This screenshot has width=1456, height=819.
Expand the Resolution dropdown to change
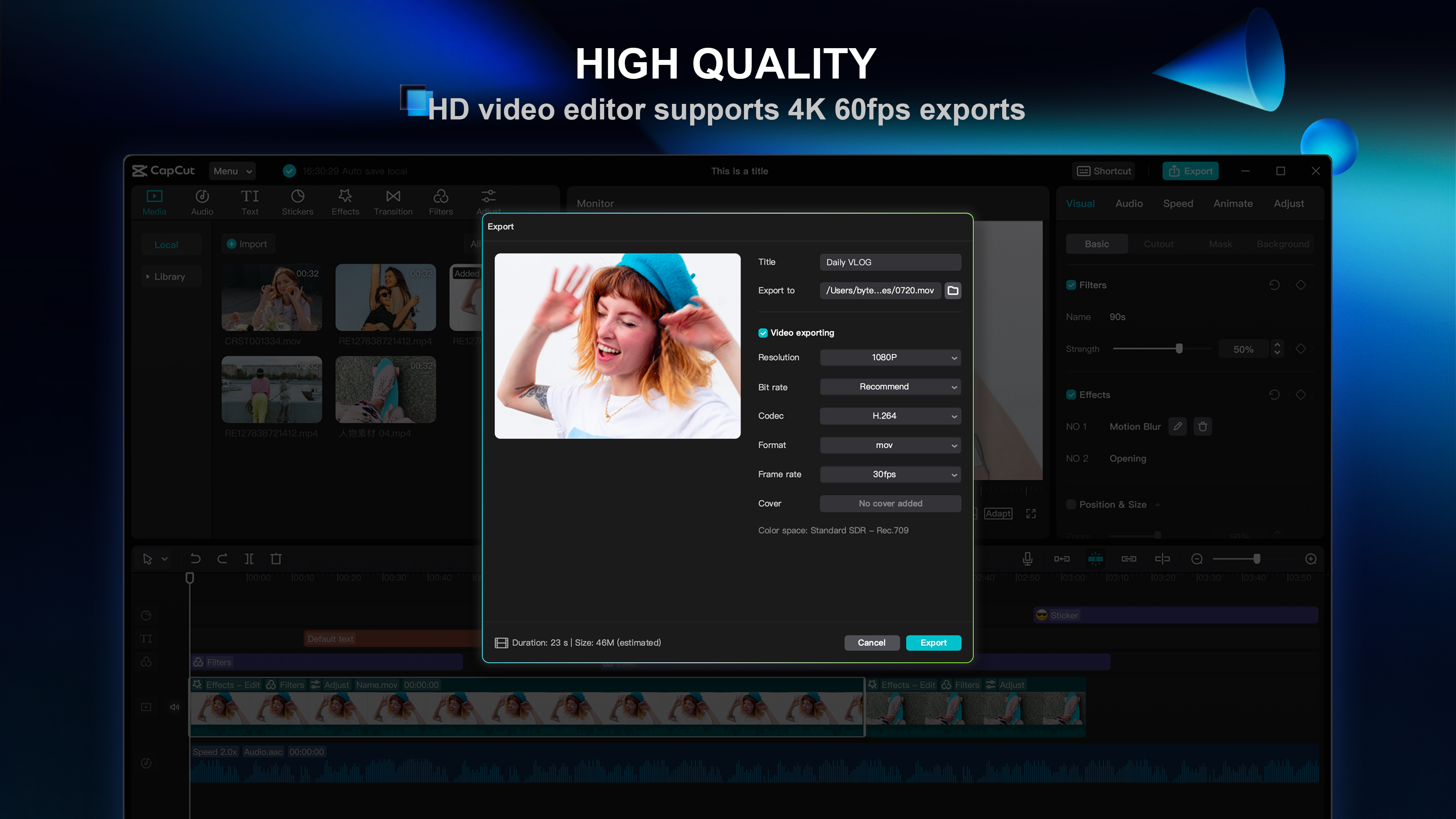[x=891, y=357]
